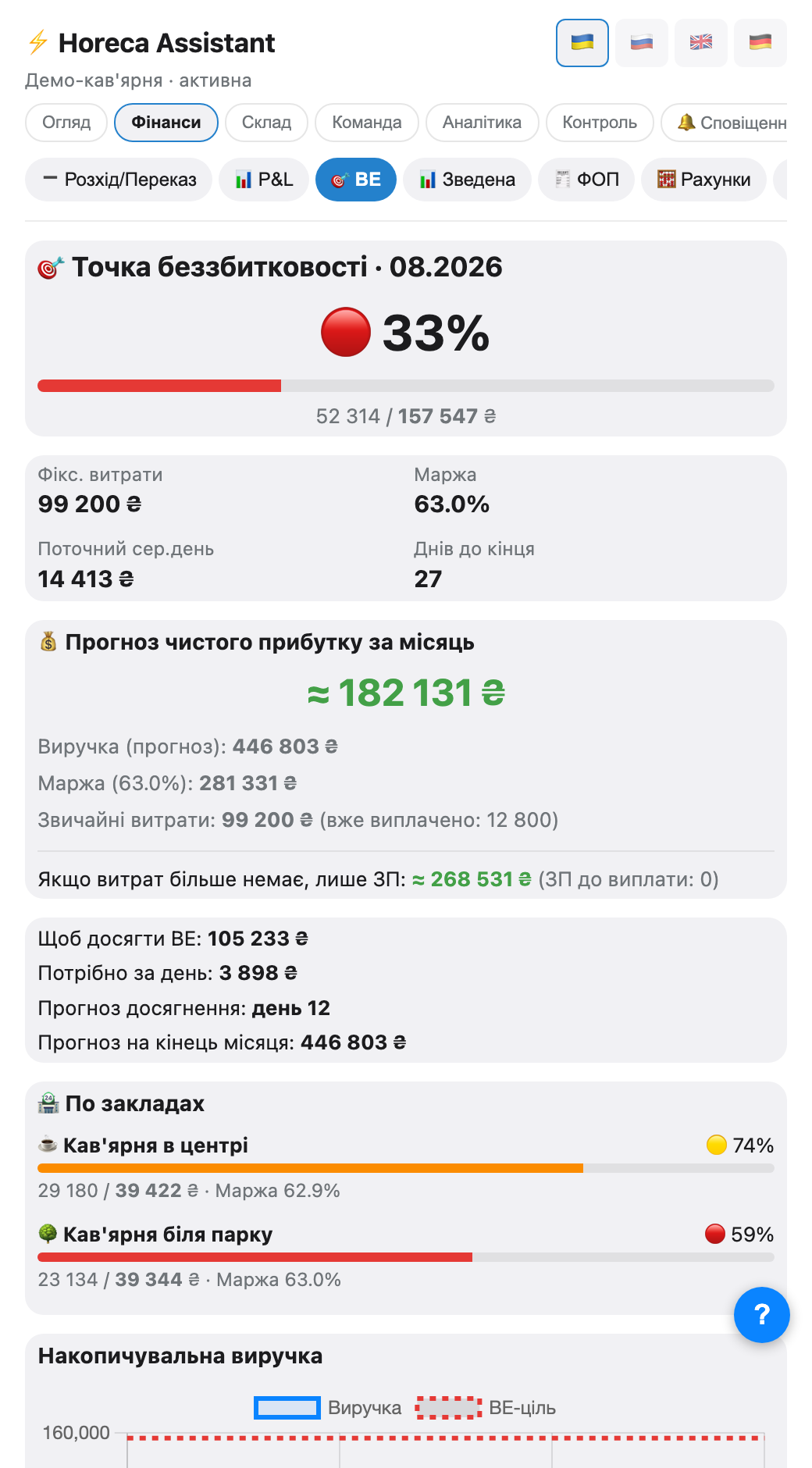
Task: Open the Сповіщення bell tab
Action: pyautogui.click(x=725, y=123)
